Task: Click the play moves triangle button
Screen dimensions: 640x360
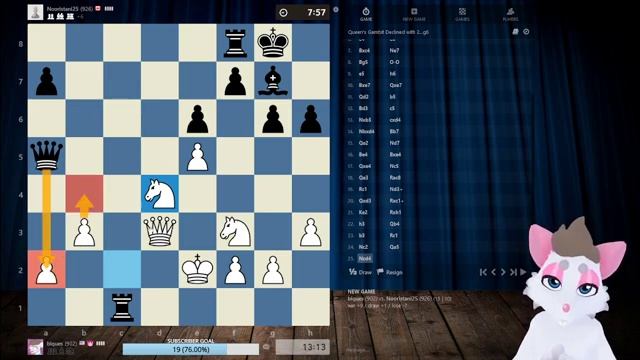Action: (x=523, y=272)
